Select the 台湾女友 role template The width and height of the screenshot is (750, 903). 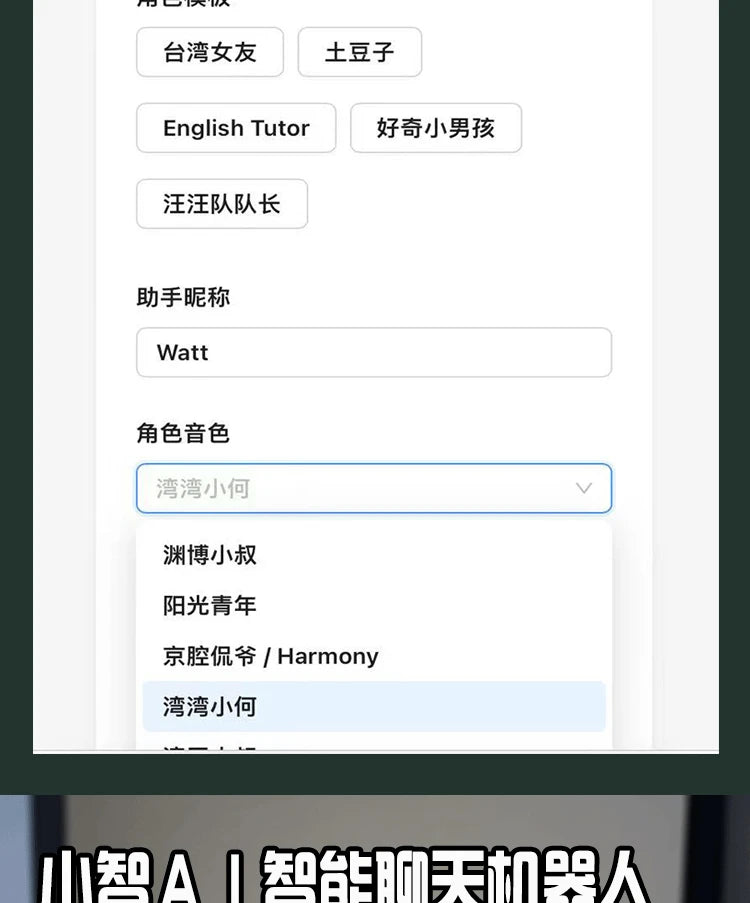[x=210, y=52]
